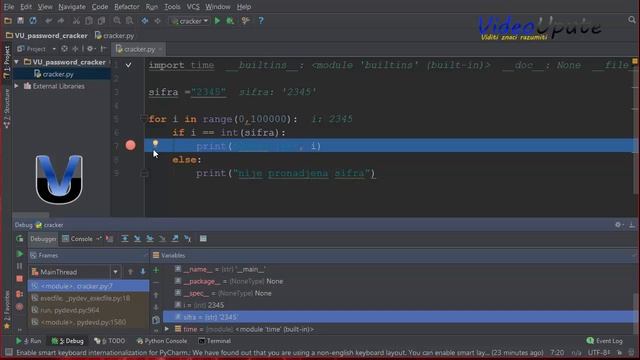Click Run to Cursor debug icon

(188, 239)
